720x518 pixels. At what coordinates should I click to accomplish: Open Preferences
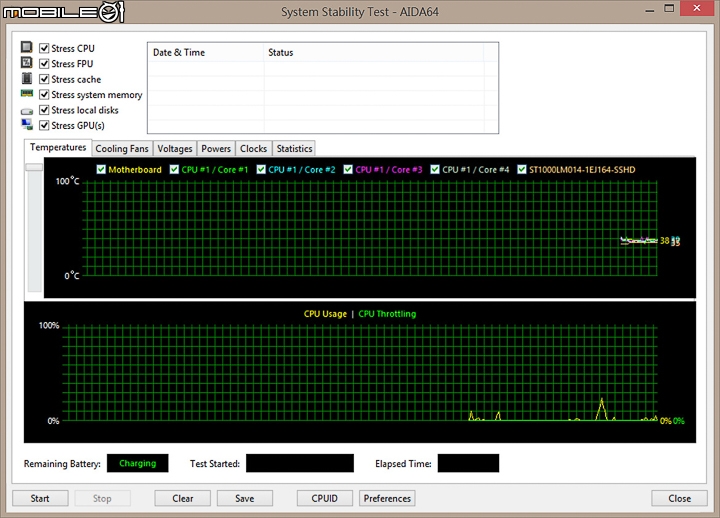coord(387,498)
